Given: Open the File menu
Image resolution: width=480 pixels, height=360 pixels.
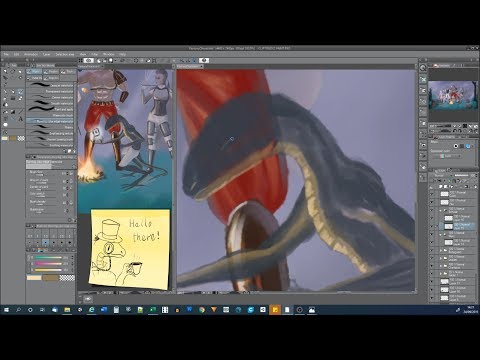Looking at the screenshot, I should click(x=6, y=54).
